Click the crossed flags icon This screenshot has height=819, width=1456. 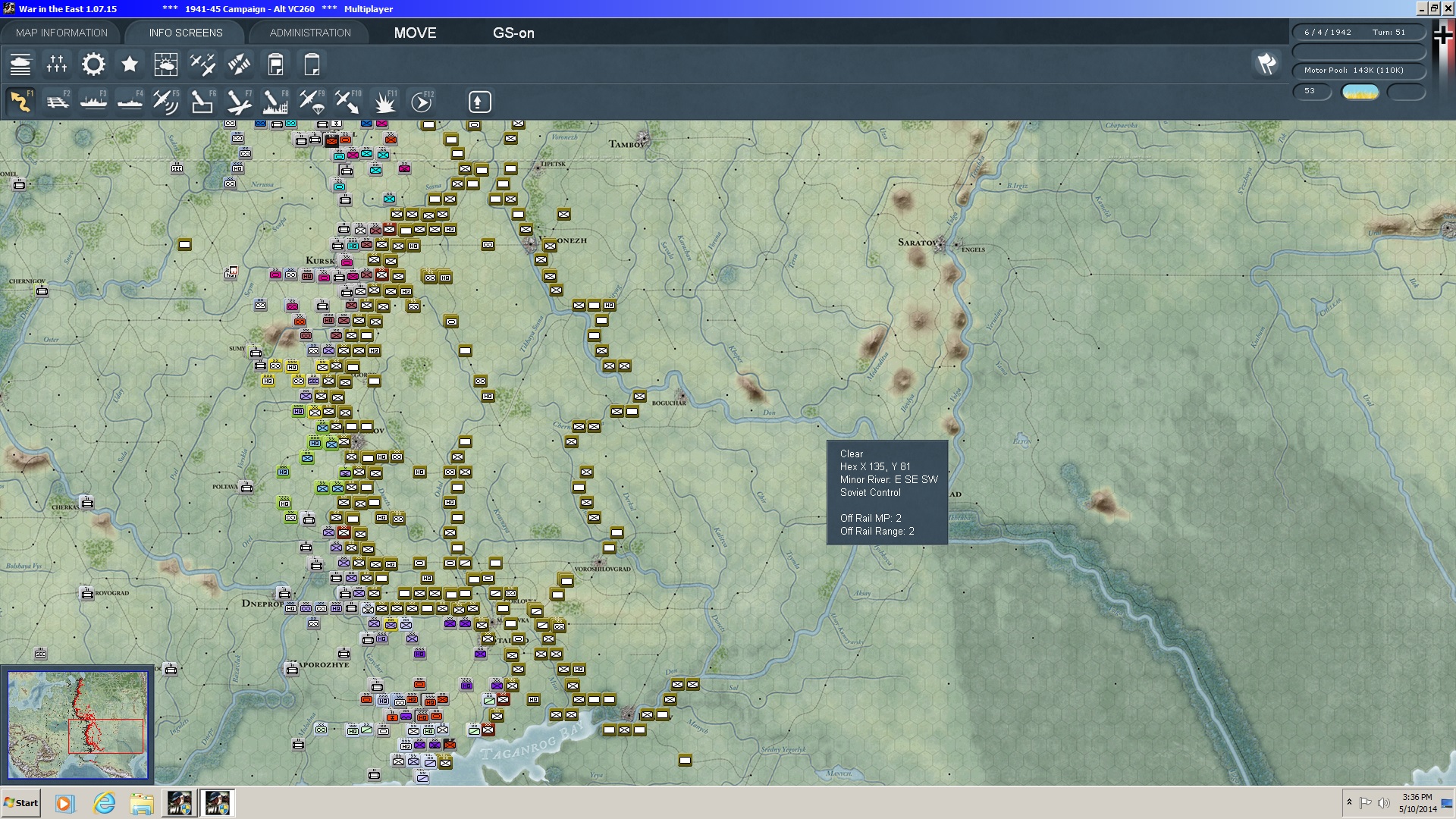(1266, 64)
